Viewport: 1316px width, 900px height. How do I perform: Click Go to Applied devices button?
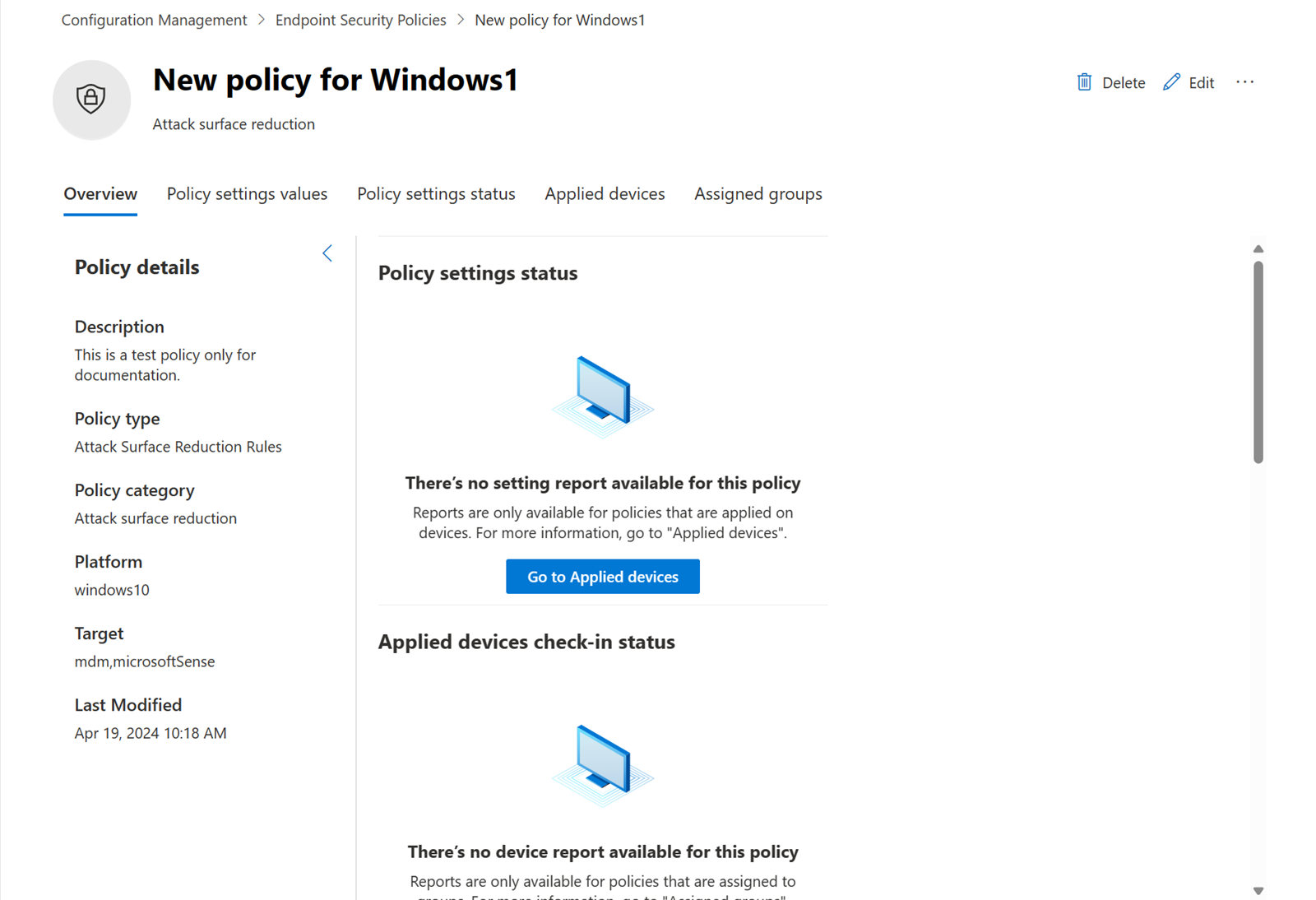[x=603, y=577]
